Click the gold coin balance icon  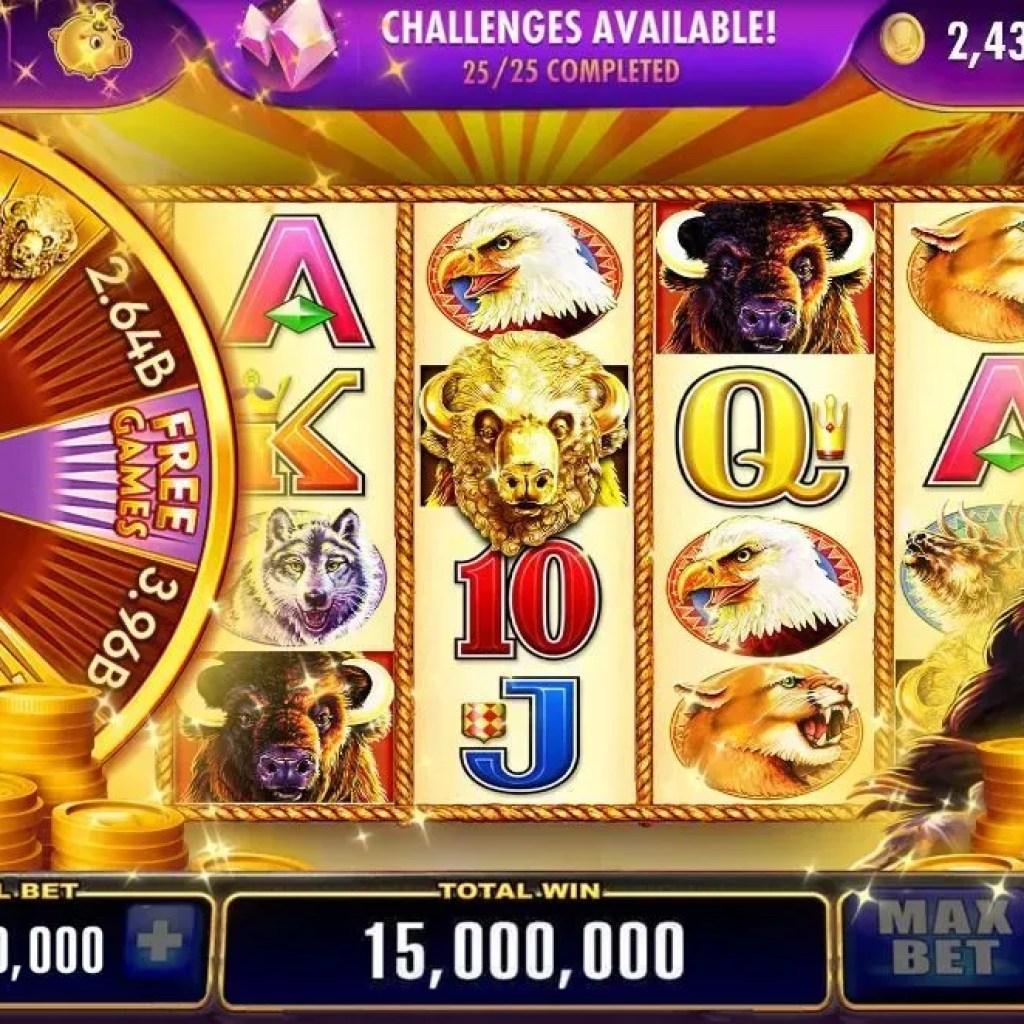click(x=901, y=39)
